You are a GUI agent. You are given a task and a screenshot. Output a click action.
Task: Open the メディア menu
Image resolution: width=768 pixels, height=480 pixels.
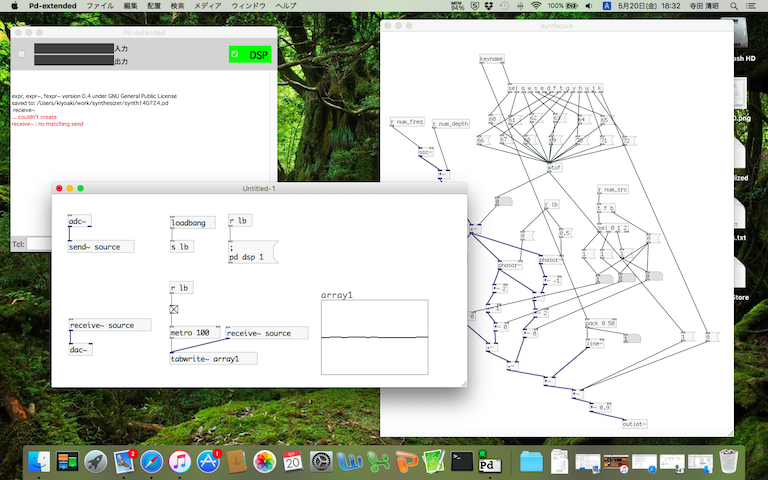(208, 6)
